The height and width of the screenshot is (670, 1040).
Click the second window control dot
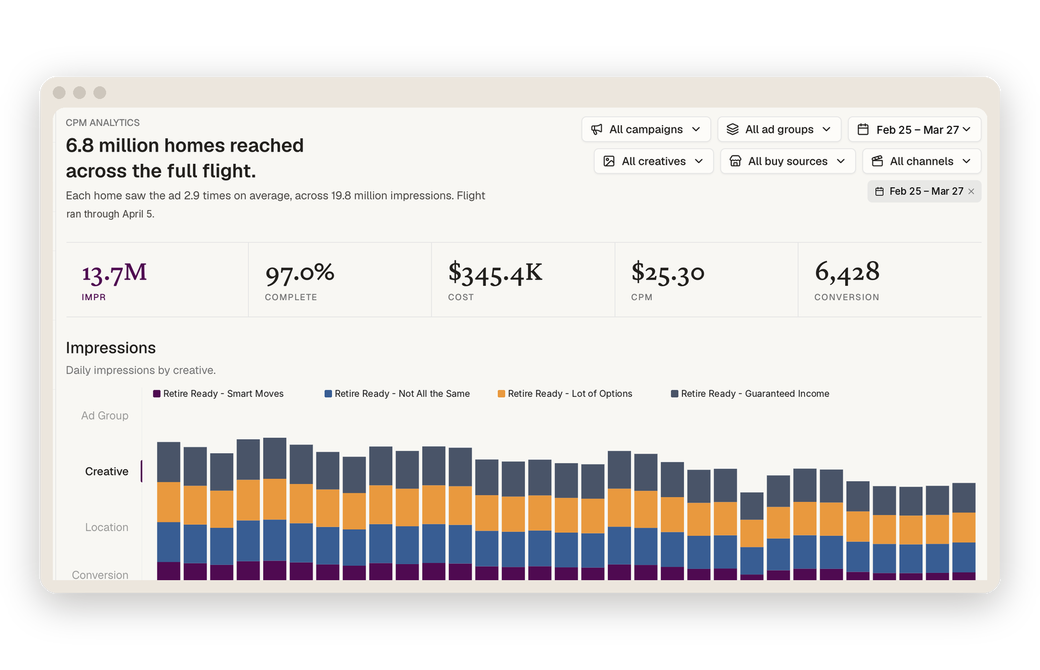[80, 93]
